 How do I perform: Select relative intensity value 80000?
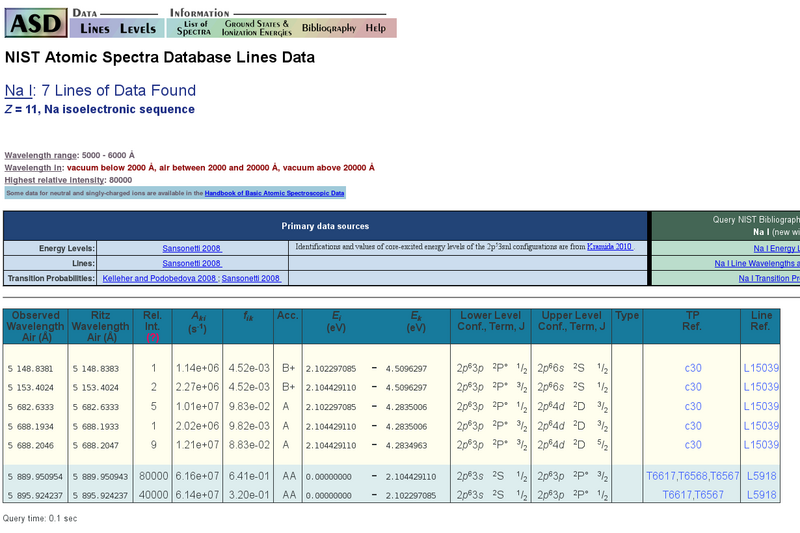coord(154,476)
